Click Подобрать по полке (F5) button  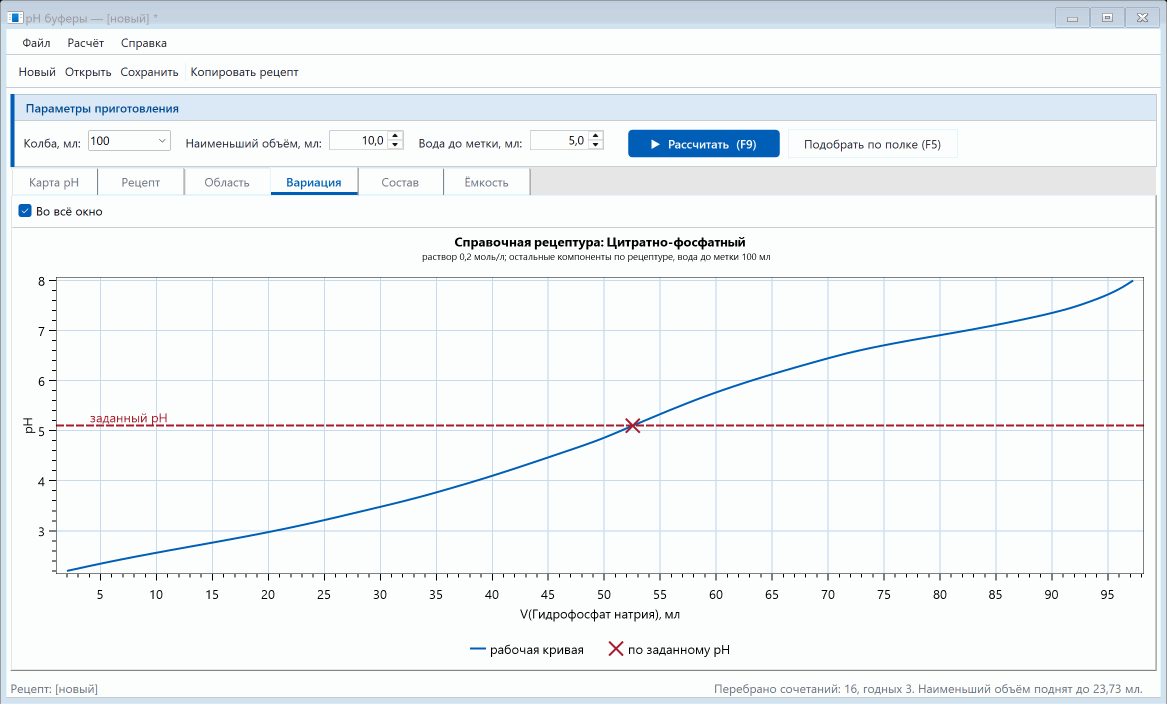[872, 144]
